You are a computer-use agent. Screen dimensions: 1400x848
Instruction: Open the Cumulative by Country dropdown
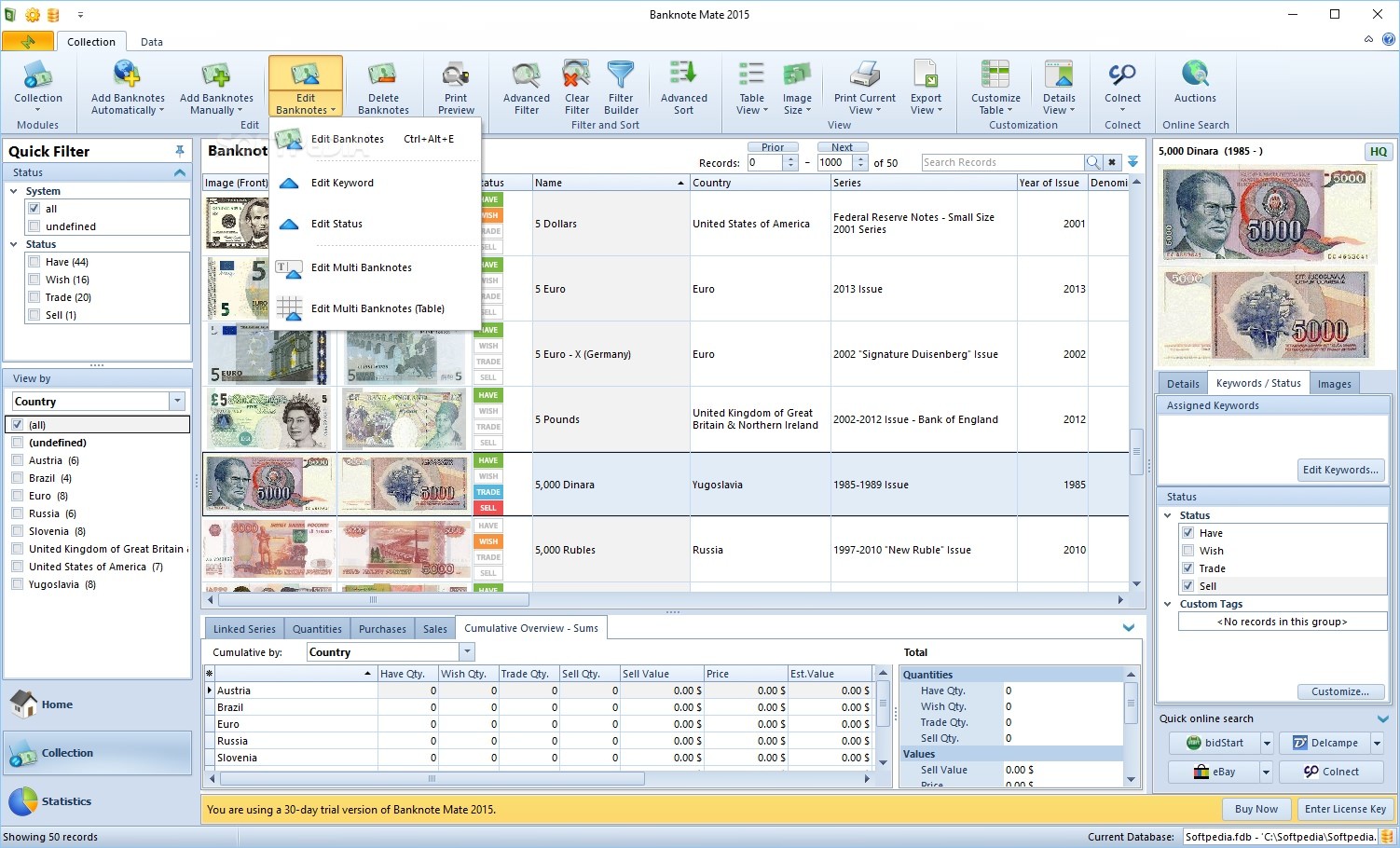[x=467, y=652]
